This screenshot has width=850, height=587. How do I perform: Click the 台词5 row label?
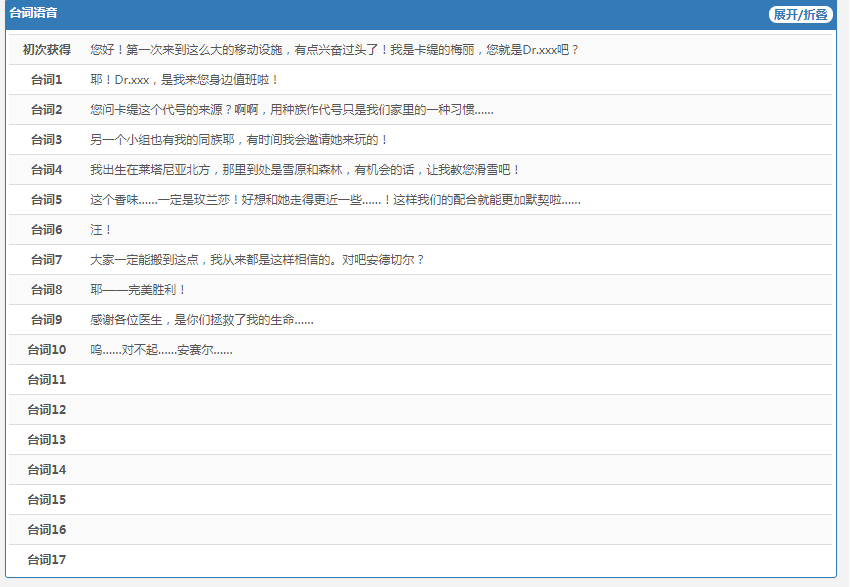(47, 200)
